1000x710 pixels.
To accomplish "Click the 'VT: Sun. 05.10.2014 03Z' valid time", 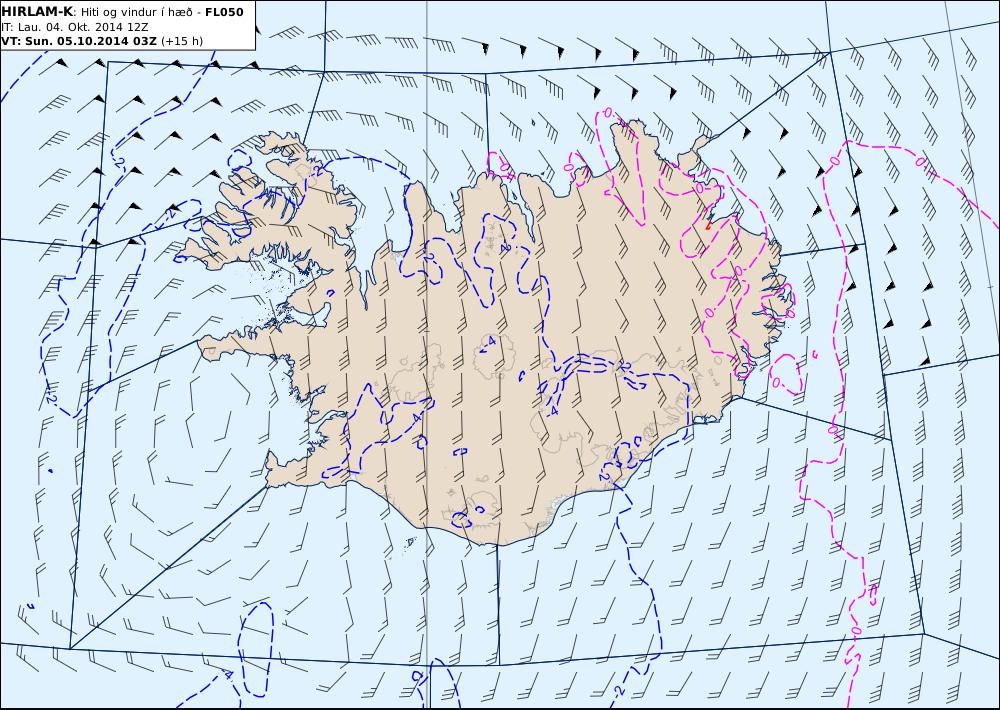I will [x=78, y=41].
